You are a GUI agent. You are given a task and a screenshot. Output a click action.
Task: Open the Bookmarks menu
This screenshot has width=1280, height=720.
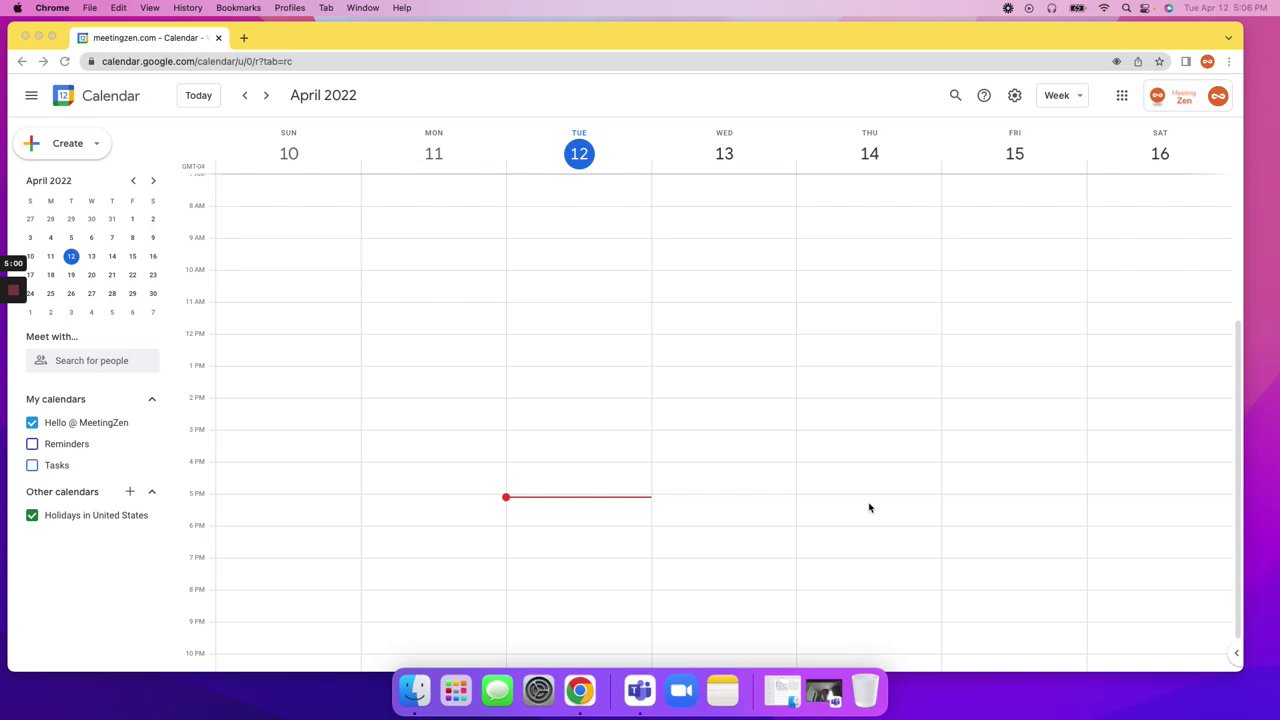tap(238, 8)
